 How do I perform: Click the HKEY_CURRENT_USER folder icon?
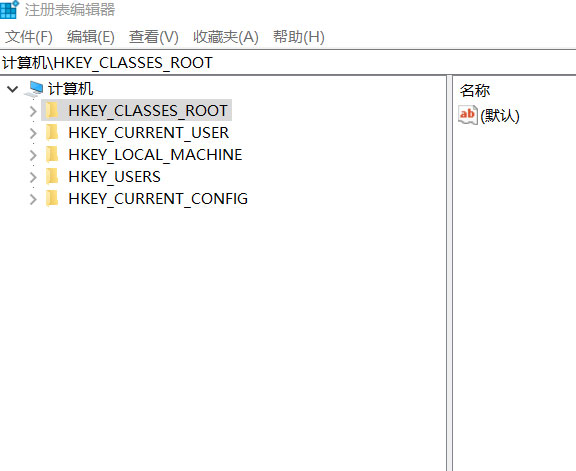[x=52, y=132]
